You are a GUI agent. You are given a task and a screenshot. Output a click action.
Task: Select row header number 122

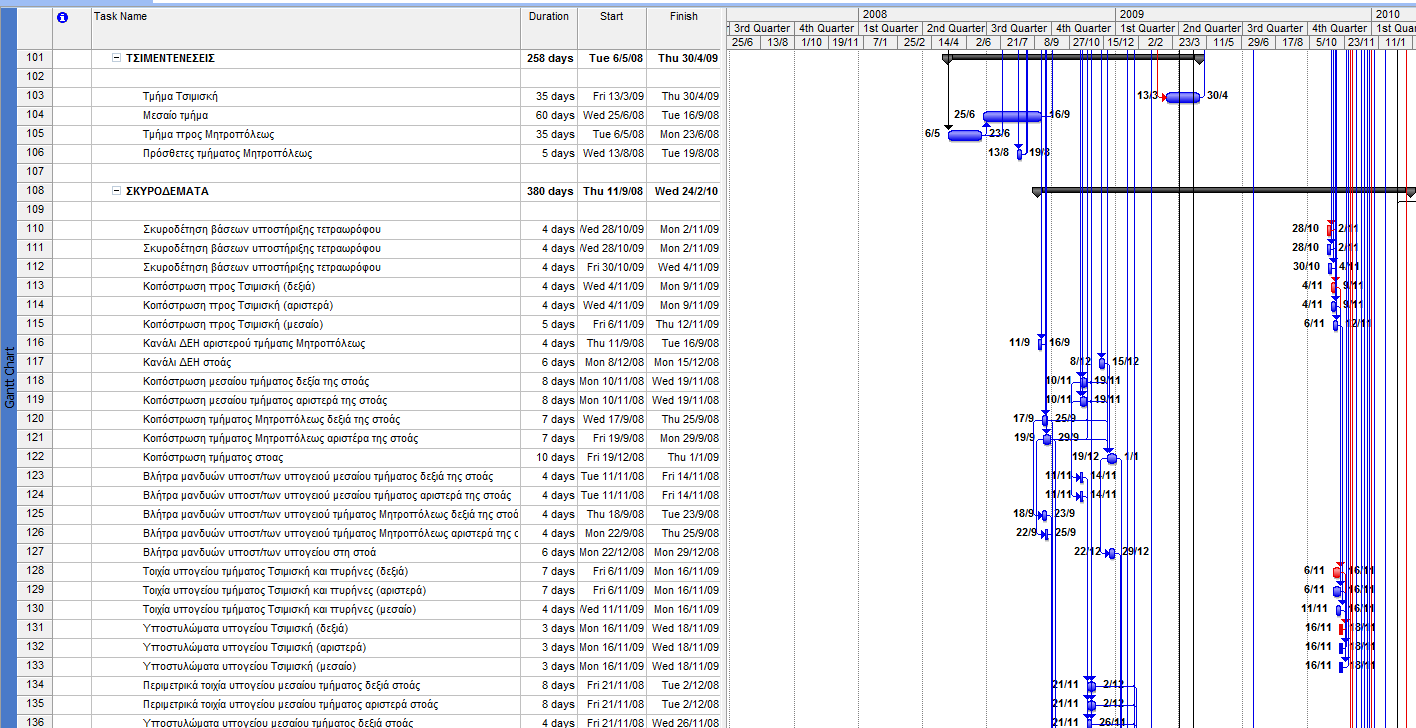[x=35, y=457]
